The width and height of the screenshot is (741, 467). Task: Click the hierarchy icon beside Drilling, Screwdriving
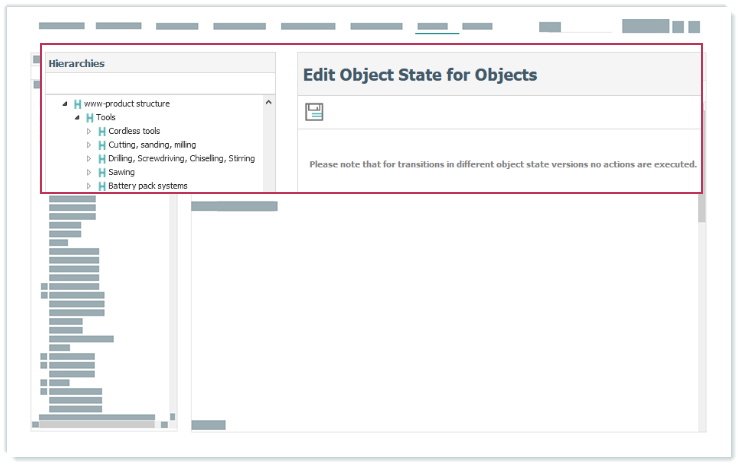[x=101, y=159]
